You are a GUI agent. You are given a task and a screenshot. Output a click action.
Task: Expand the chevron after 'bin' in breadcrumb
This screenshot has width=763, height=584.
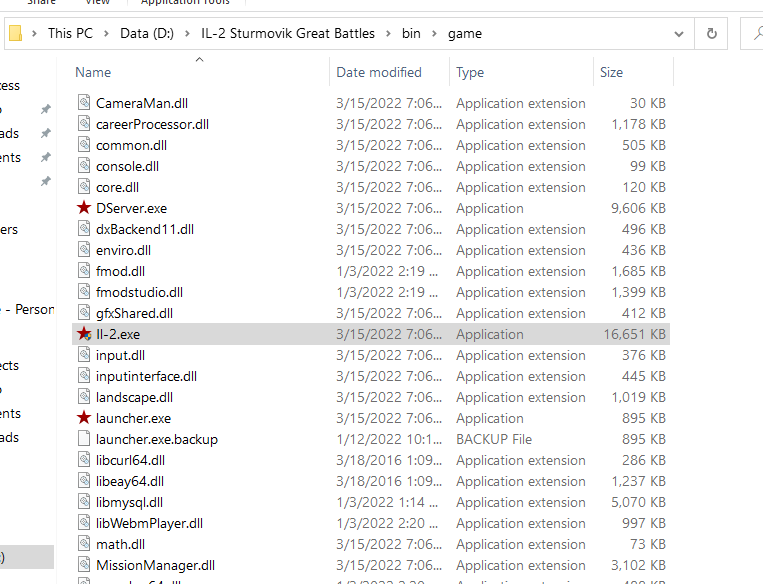tap(434, 33)
